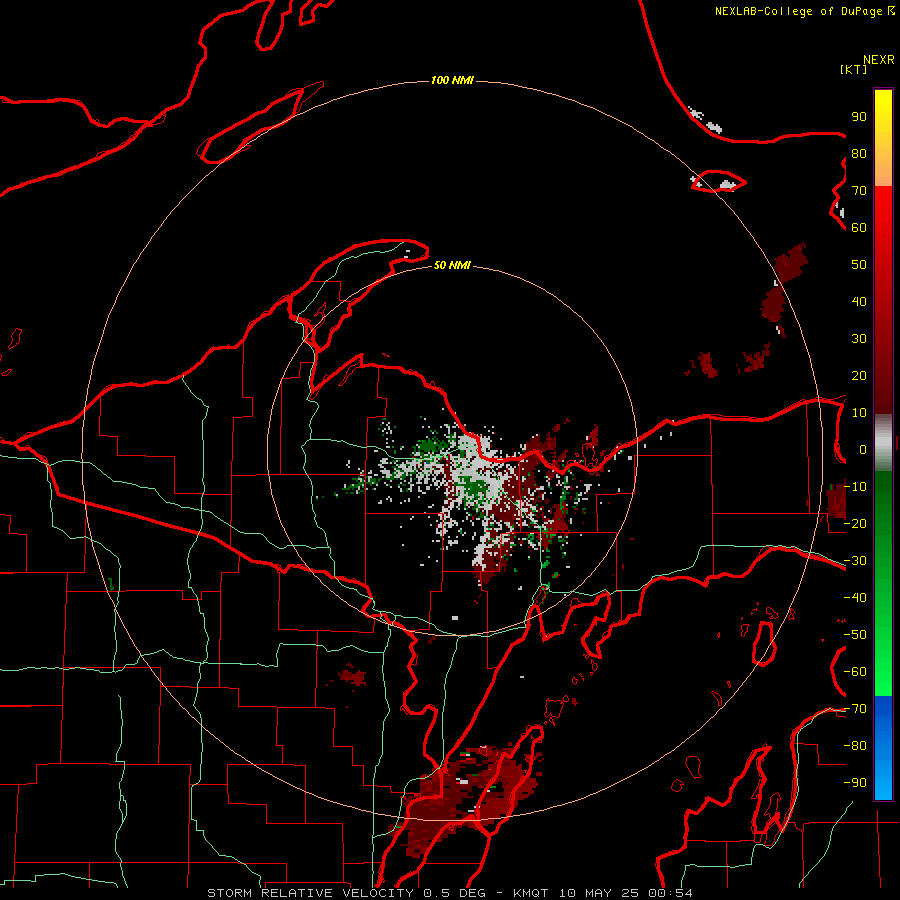Click the yellow top segment of color bar

(x=883, y=112)
